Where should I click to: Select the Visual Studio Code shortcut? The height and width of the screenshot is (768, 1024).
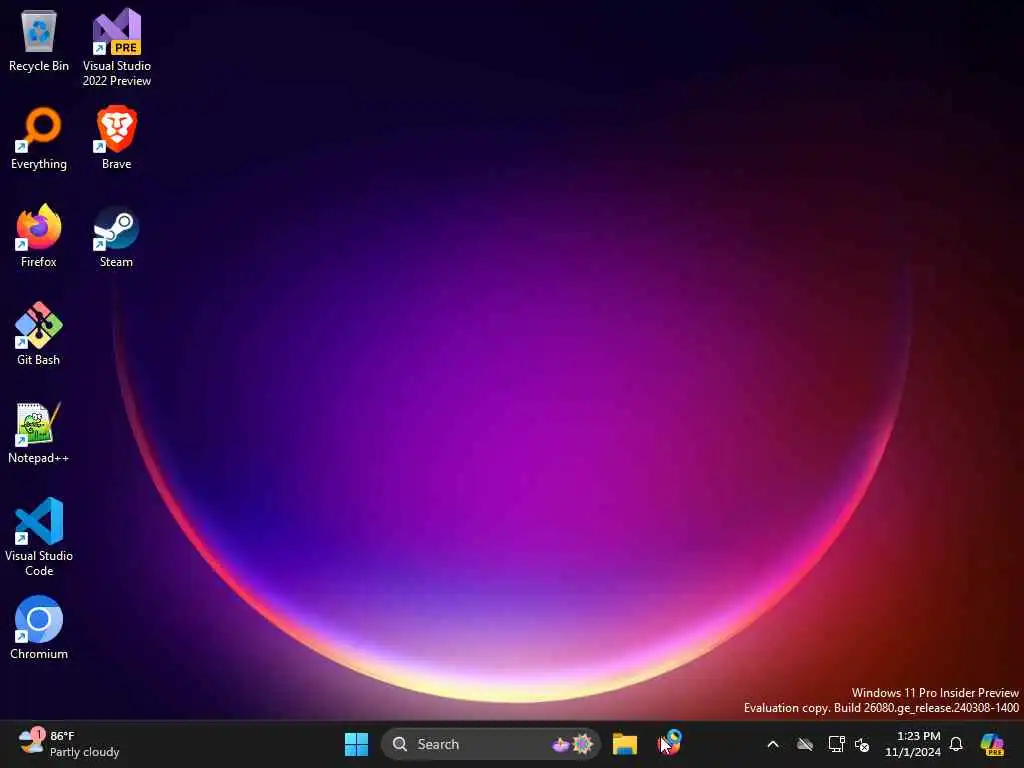39,537
